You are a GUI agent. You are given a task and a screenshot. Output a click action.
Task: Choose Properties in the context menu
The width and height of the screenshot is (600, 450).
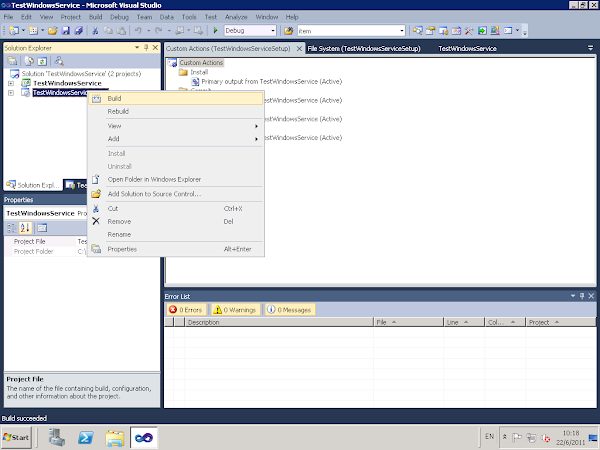176,249
